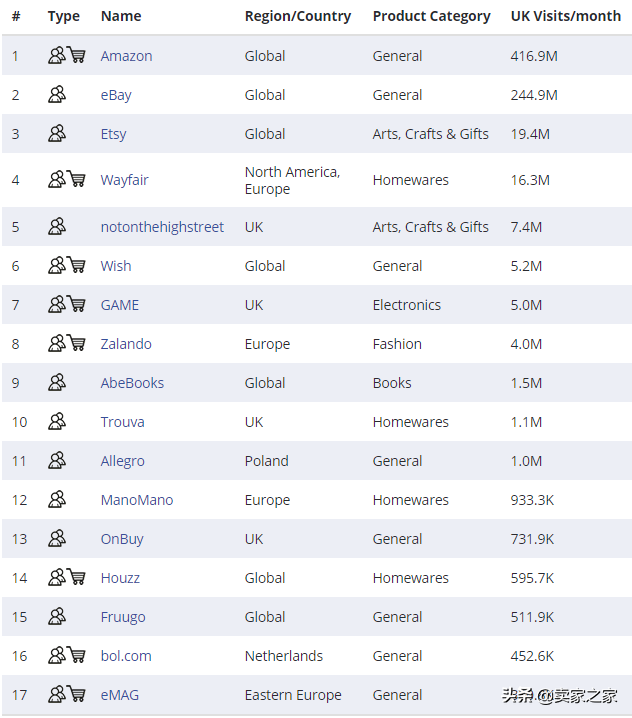Click the Name column header
This screenshot has height=718, width=632.
[121, 16]
